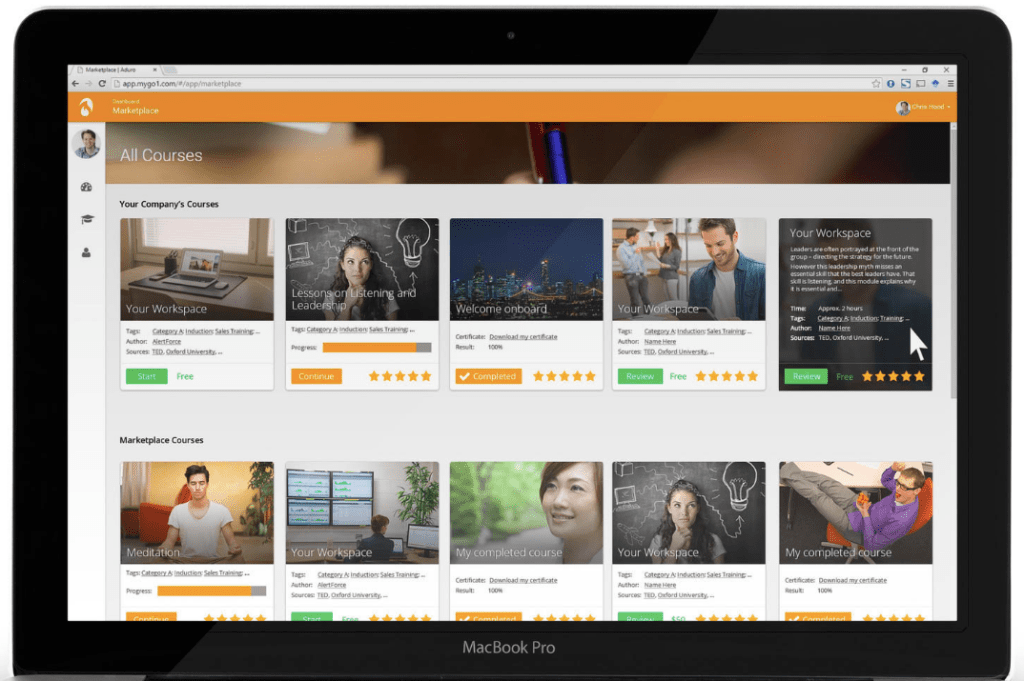Rate Lessons on Listening with fifth star

pos(426,376)
